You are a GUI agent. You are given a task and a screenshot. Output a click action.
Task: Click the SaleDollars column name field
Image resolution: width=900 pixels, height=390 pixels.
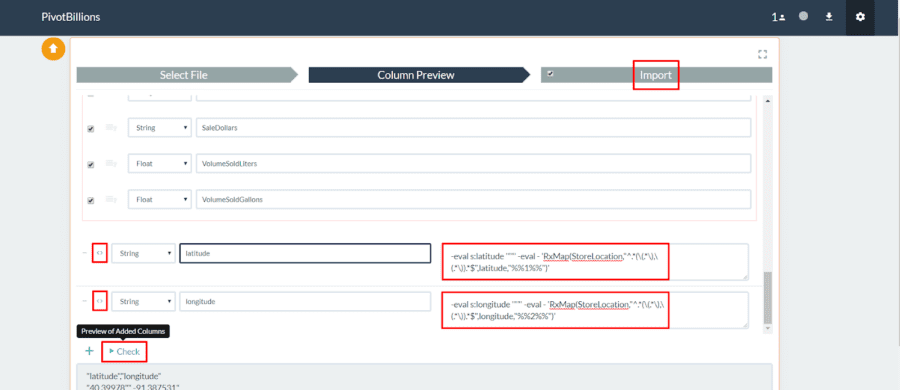click(474, 128)
